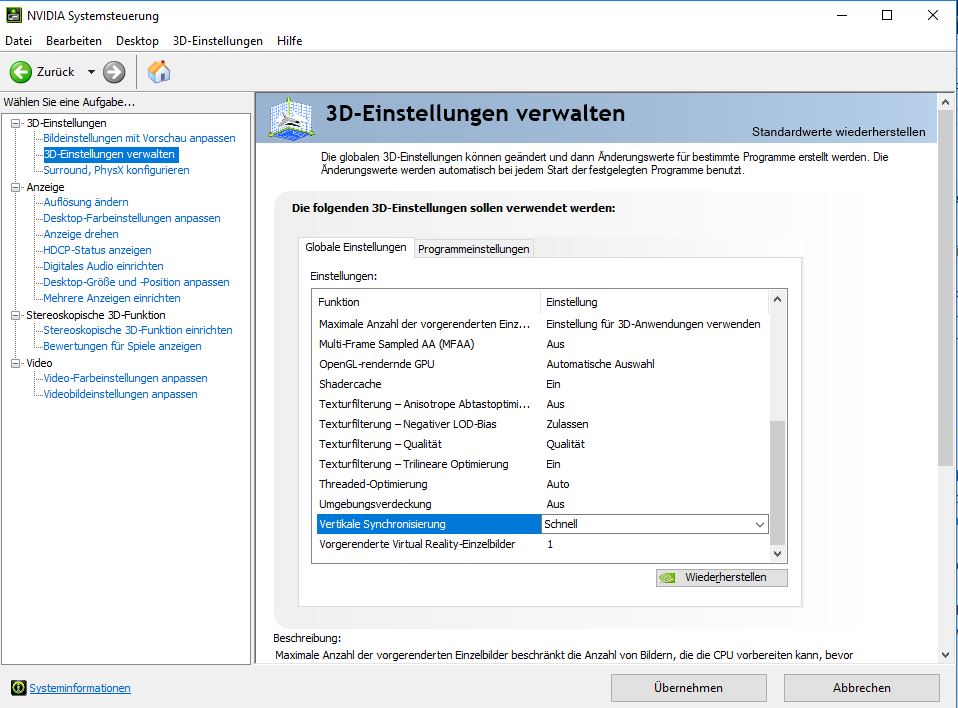Open the Bearbeiten menu
Screen dimensions: 958x708
click(74, 41)
